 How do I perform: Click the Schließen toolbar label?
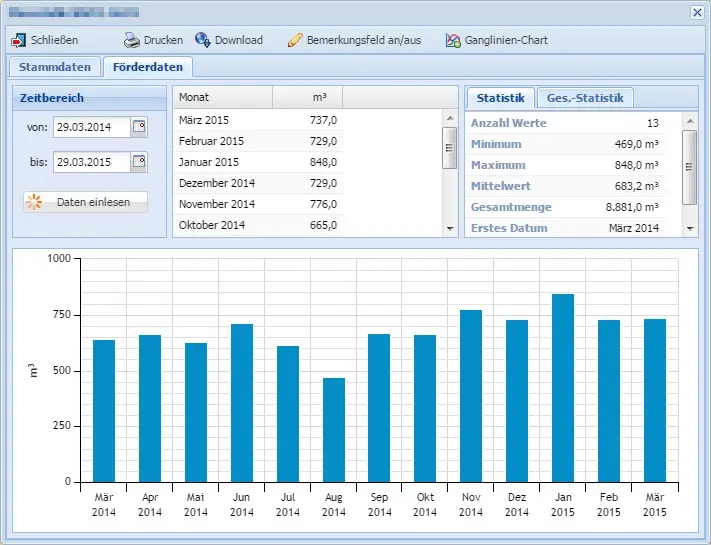coord(54,40)
